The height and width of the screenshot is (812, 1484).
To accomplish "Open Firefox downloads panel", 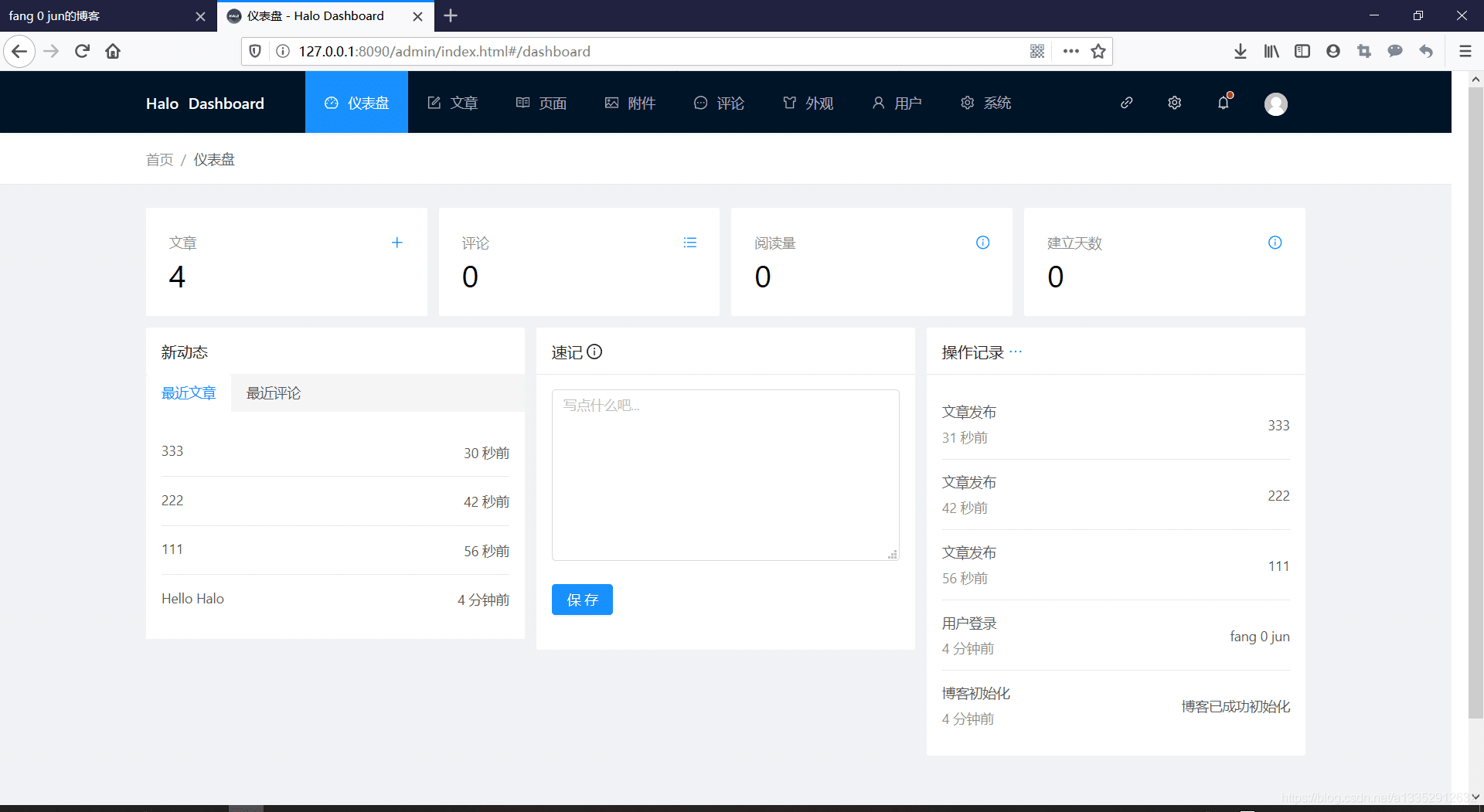I will tap(1241, 51).
